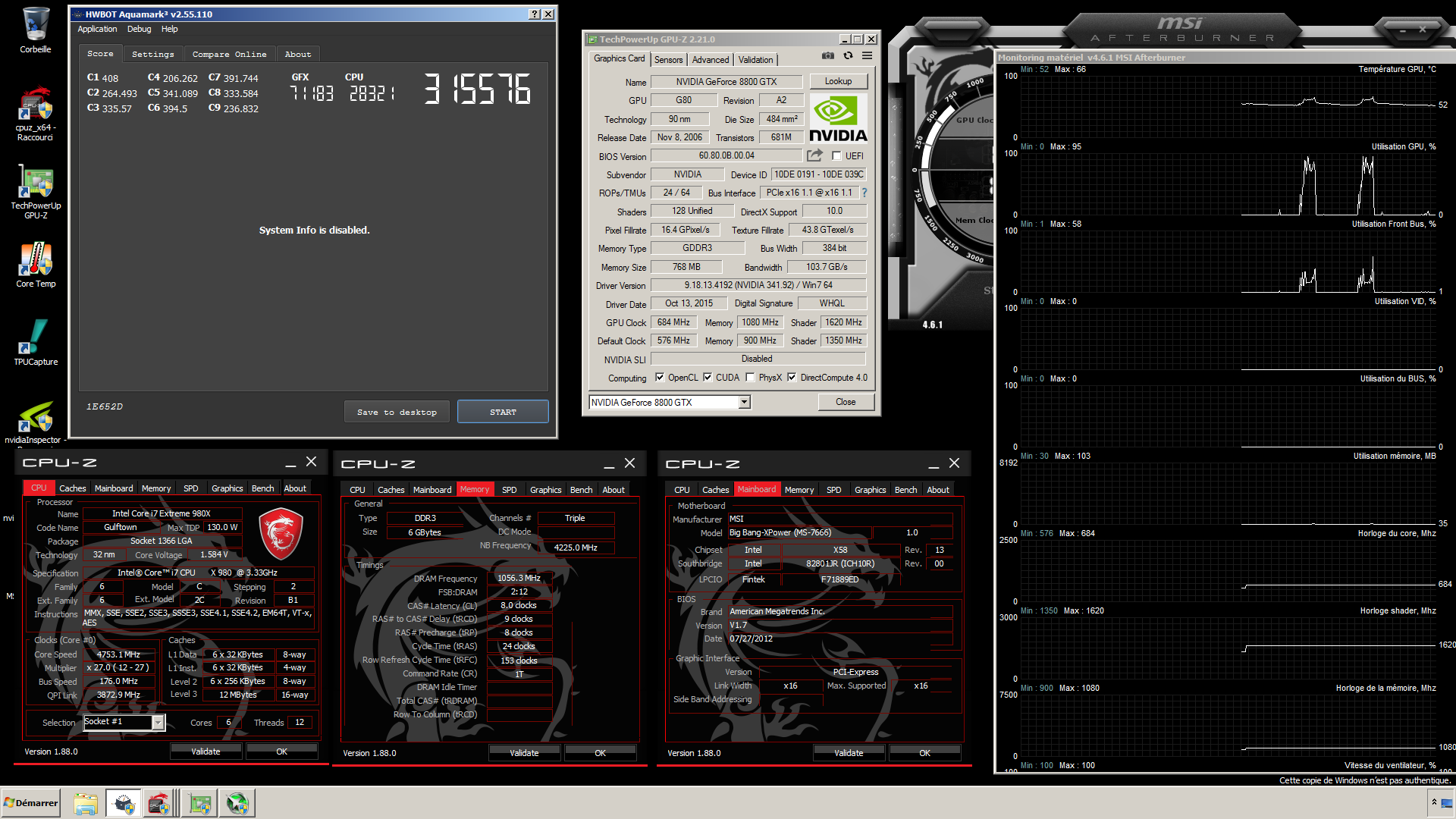The width and height of the screenshot is (1456, 819).
Task: Select the HWBOT Aquamark gauge taskbar icon
Action: pos(123,803)
